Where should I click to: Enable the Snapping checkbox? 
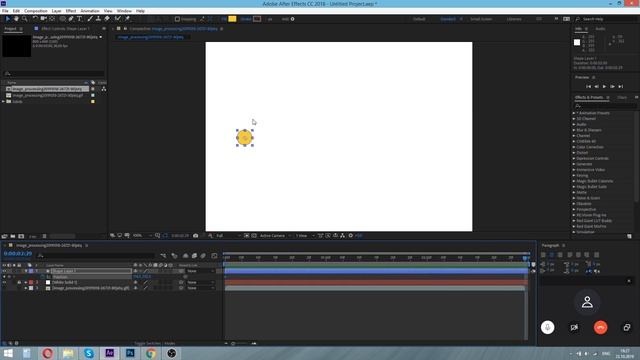[177, 19]
